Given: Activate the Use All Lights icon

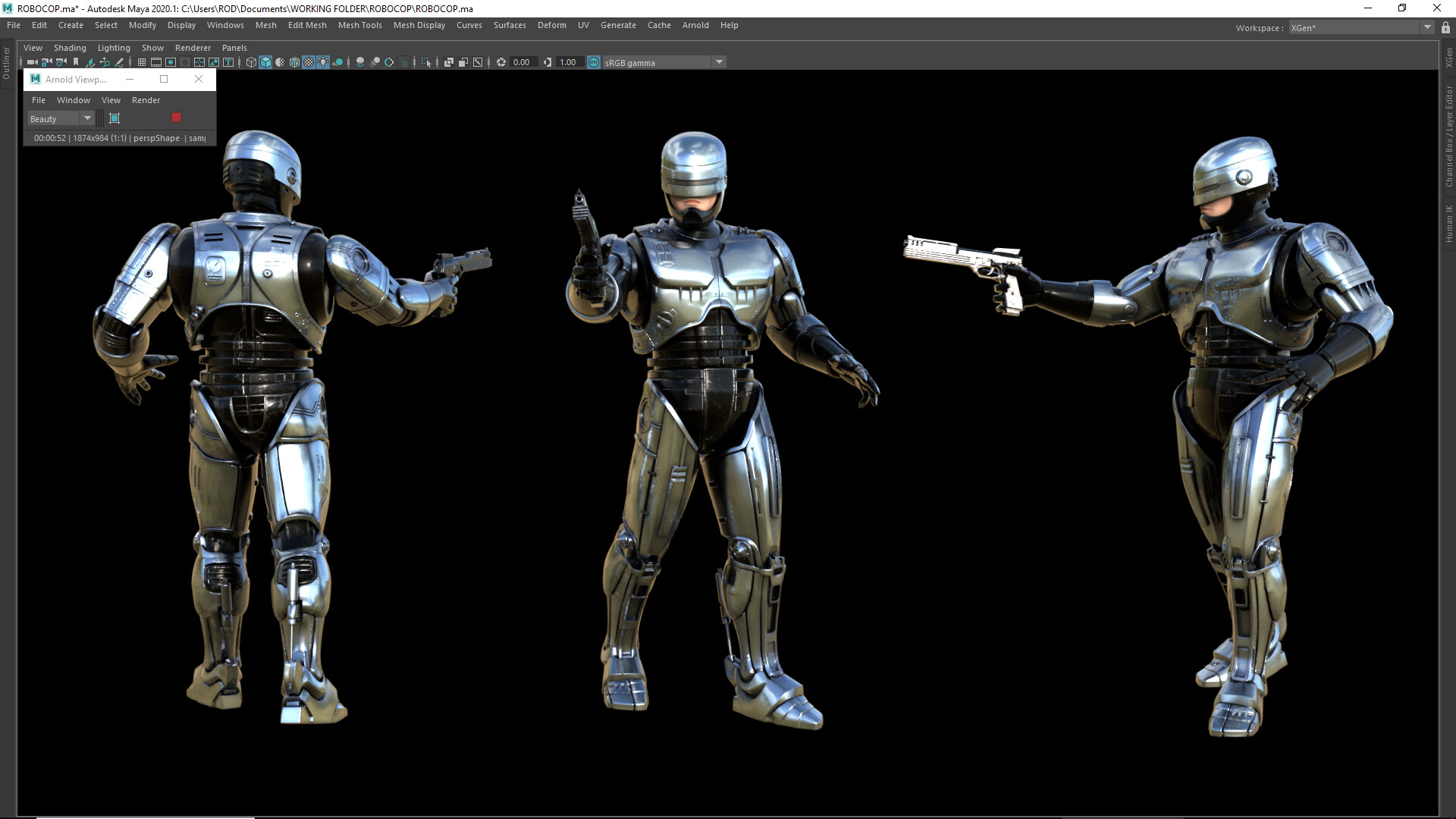Looking at the screenshot, I should click(322, 62).
